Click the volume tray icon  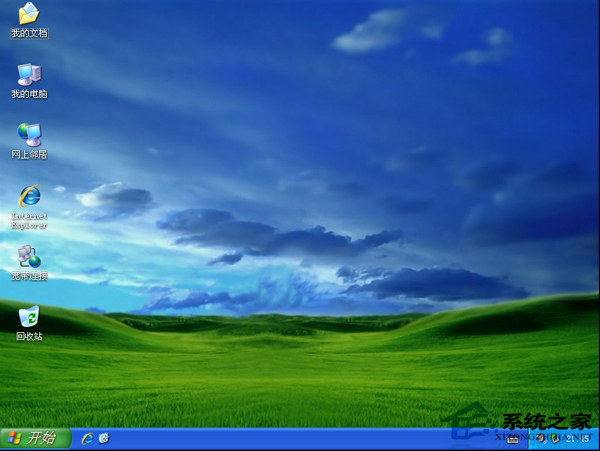541,439
